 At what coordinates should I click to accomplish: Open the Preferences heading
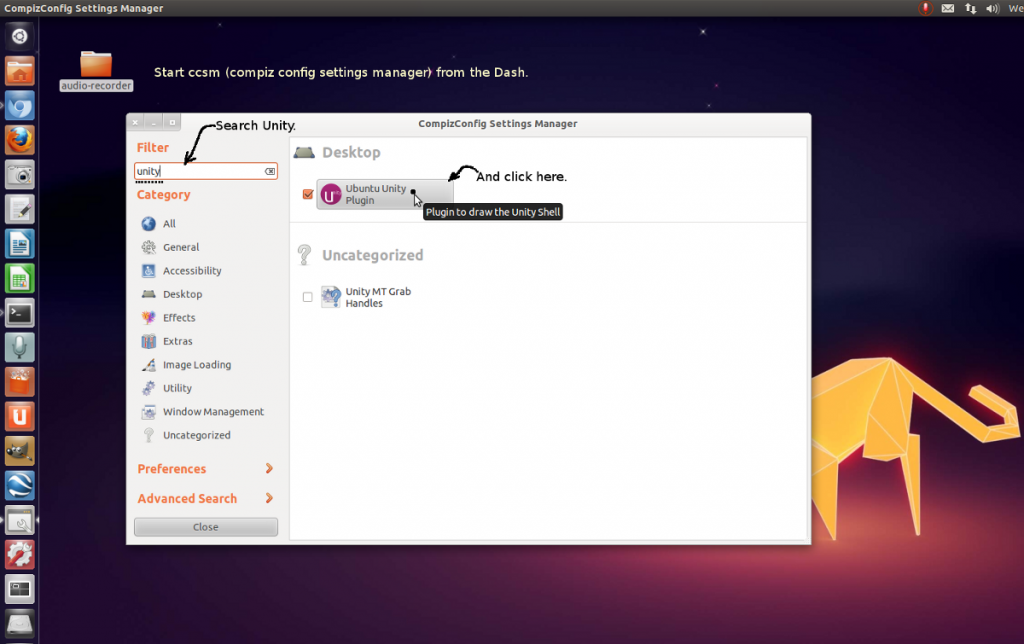pos(172,469)
